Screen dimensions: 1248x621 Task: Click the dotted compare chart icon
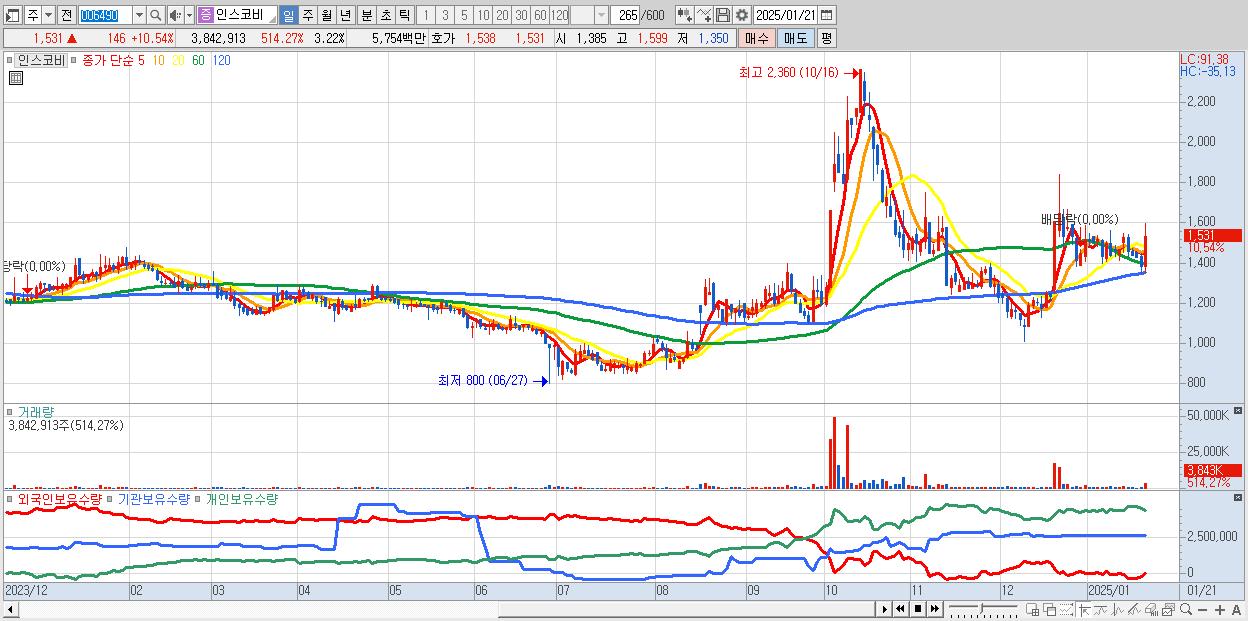coord(1066,609)
